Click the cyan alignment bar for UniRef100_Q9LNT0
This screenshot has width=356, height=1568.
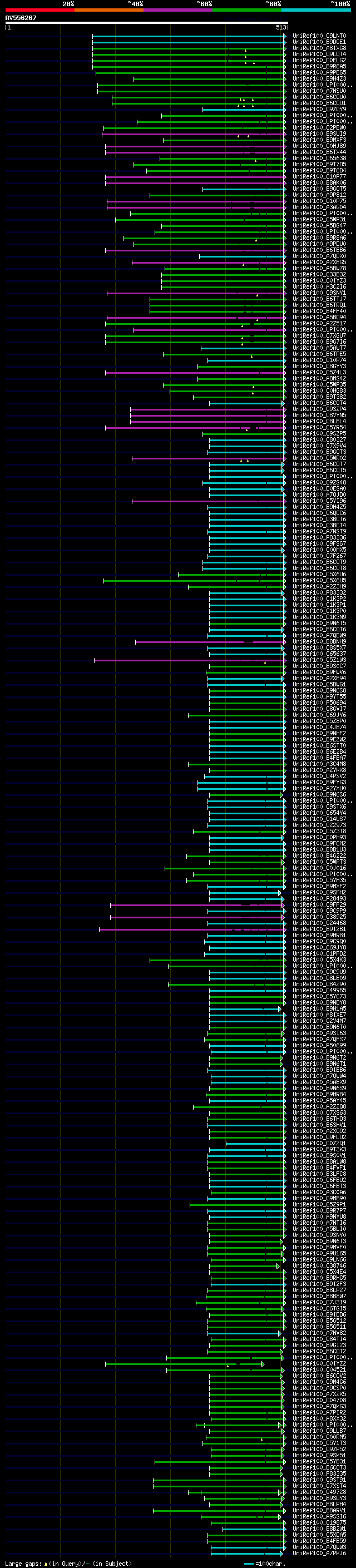click(189, 36)
